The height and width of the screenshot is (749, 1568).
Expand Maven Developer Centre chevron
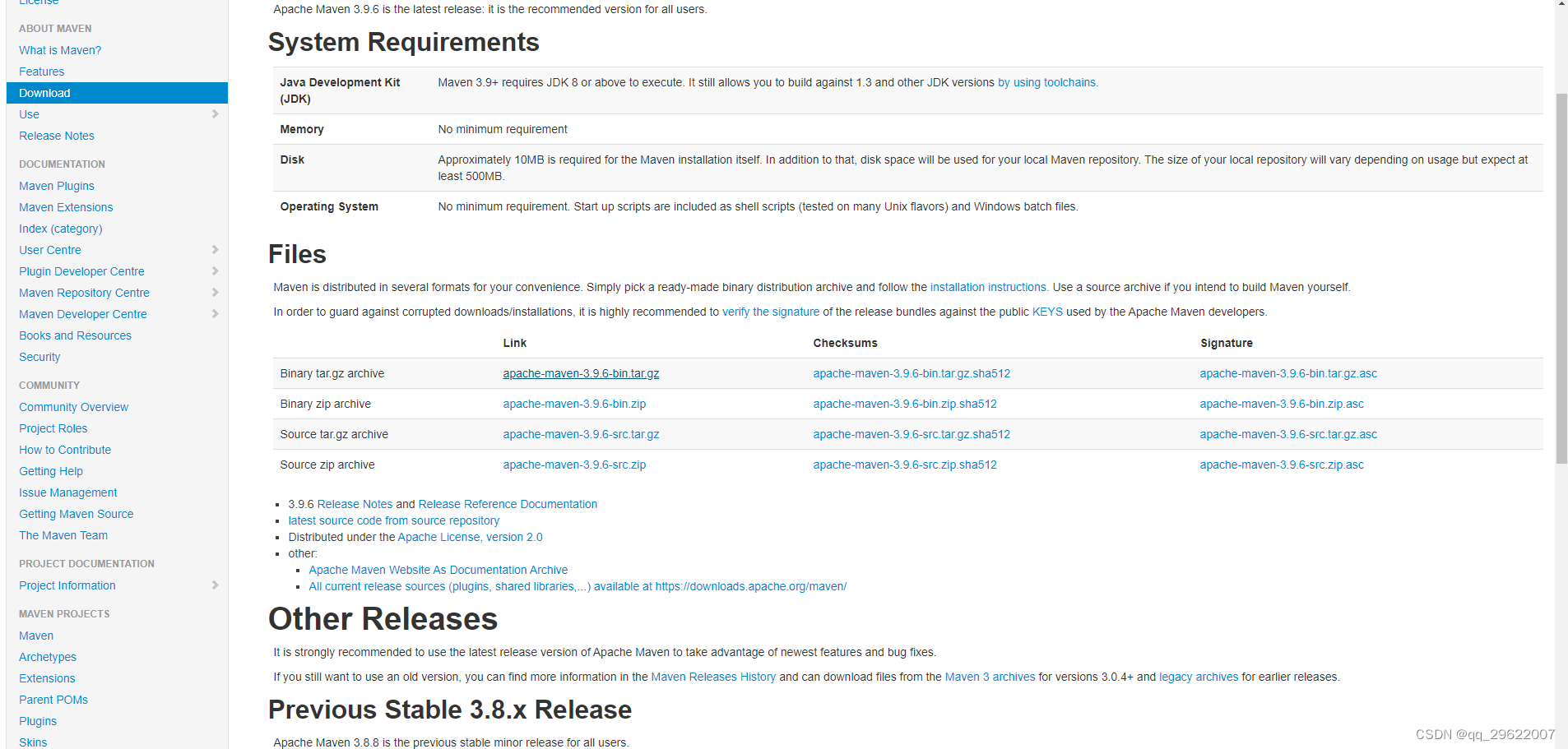(216, 314)
